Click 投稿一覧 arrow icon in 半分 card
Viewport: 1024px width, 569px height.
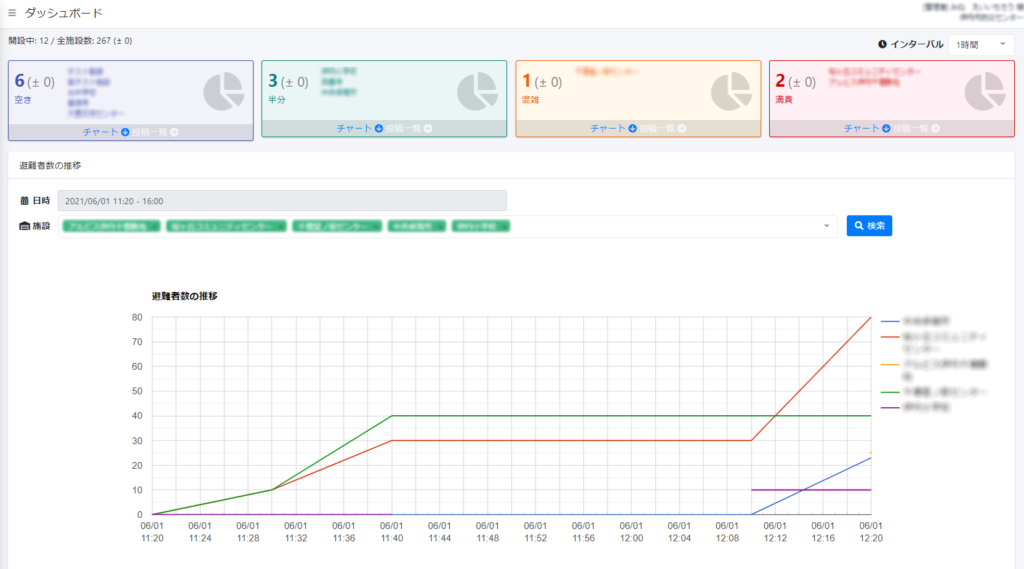click(x=428, y=129)
